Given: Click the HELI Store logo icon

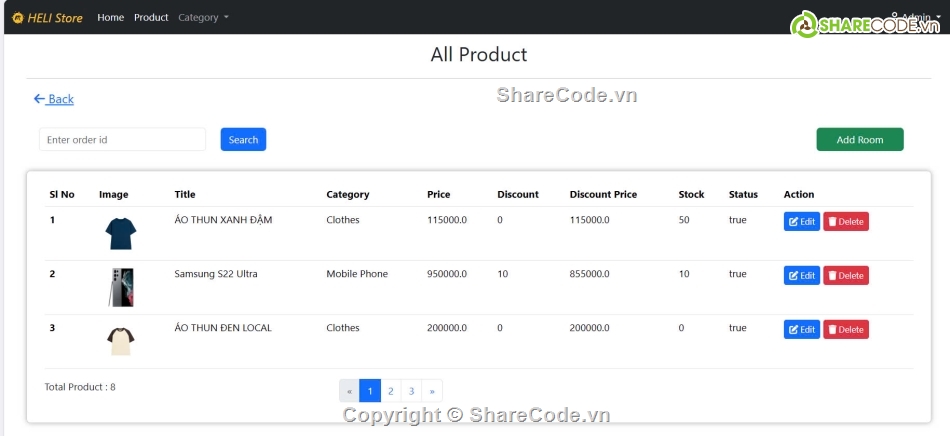Looking at the screenshot, I should 18,18.
